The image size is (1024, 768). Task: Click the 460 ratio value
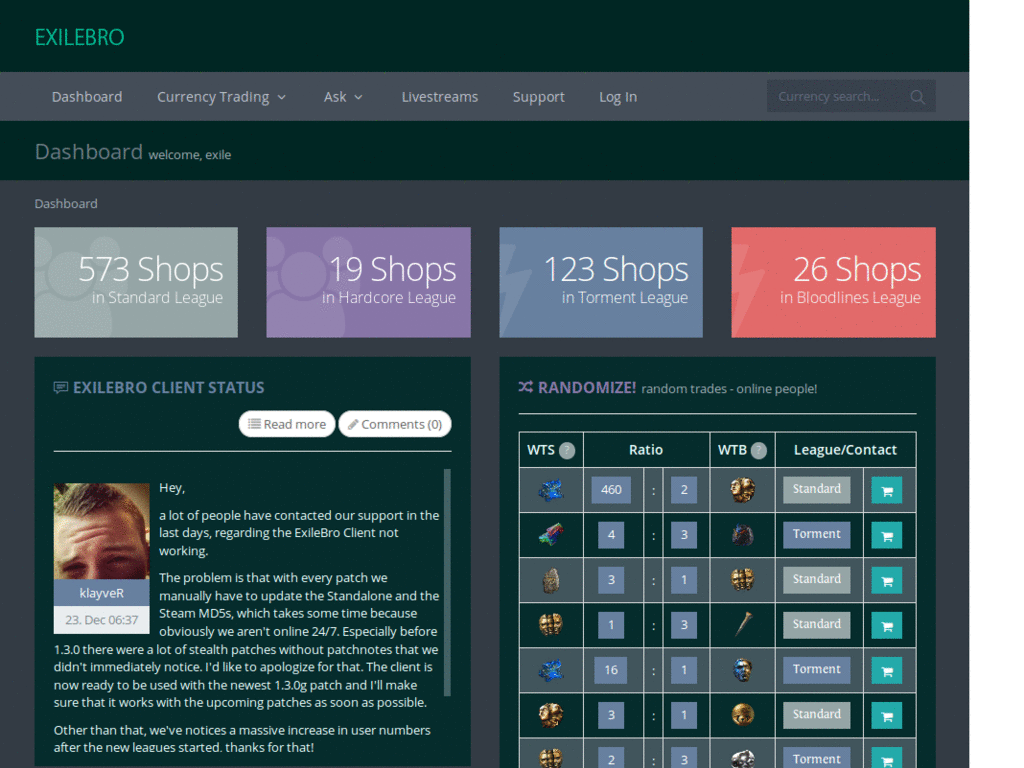pos(611,490)
